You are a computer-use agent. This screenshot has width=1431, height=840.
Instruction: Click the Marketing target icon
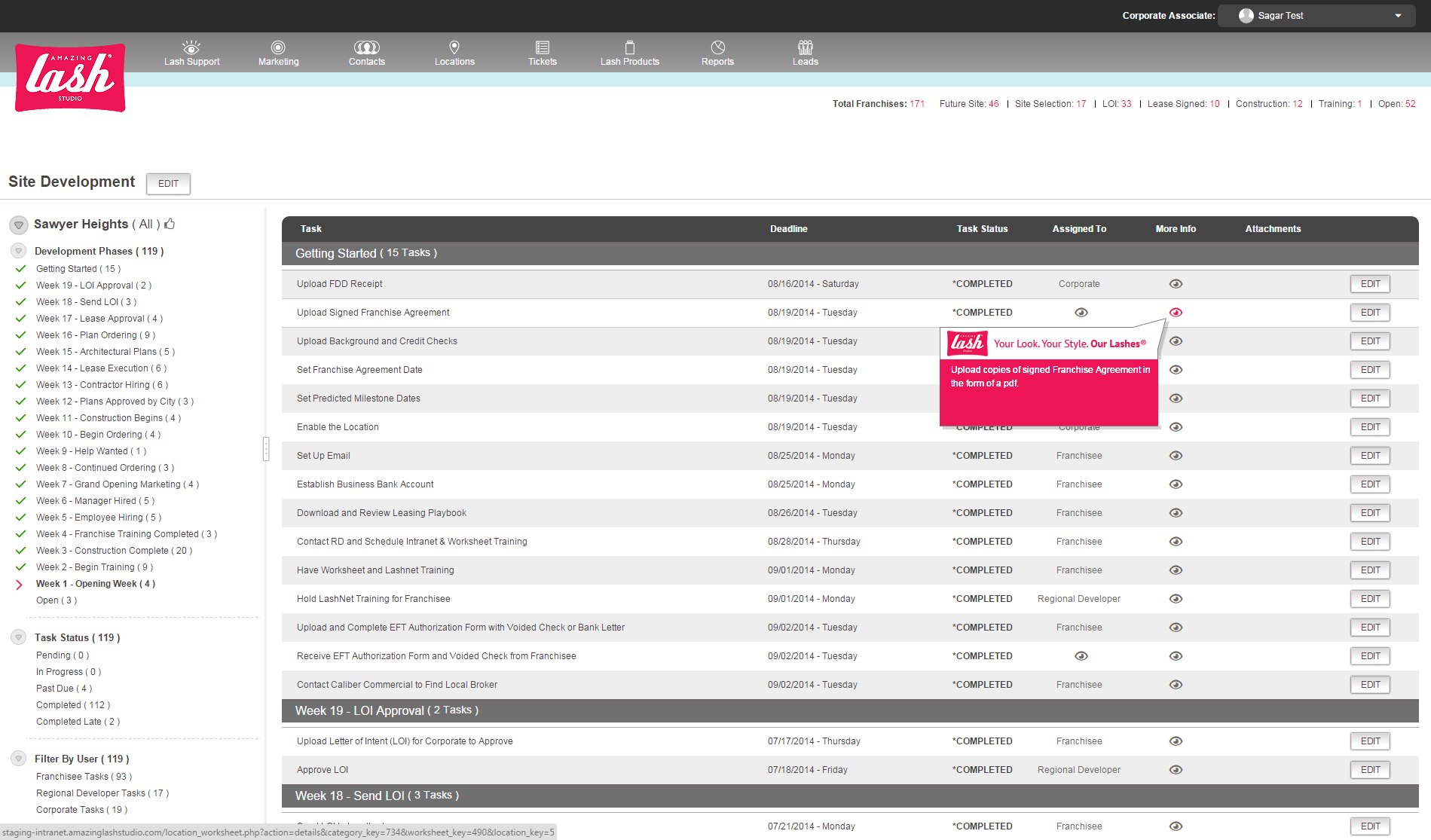pyautogui.click(x=278, y=47)
